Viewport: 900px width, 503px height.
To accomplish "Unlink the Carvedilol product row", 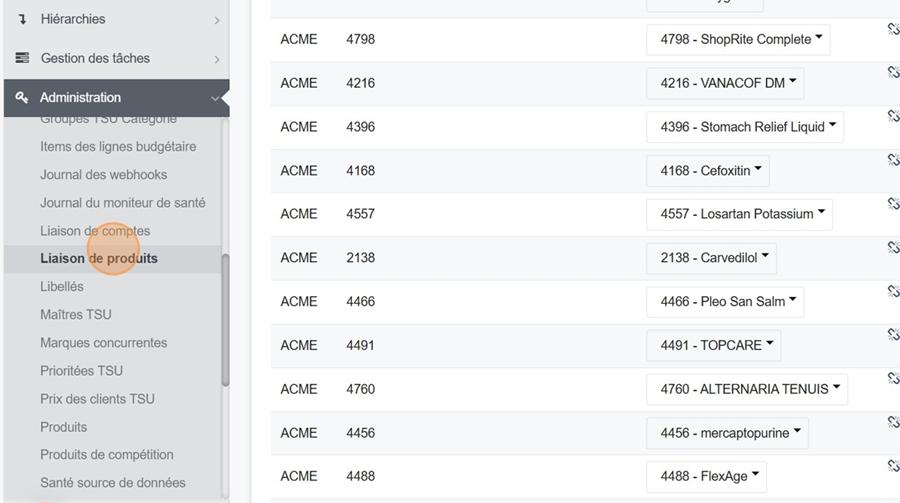I will click(894, 247).
